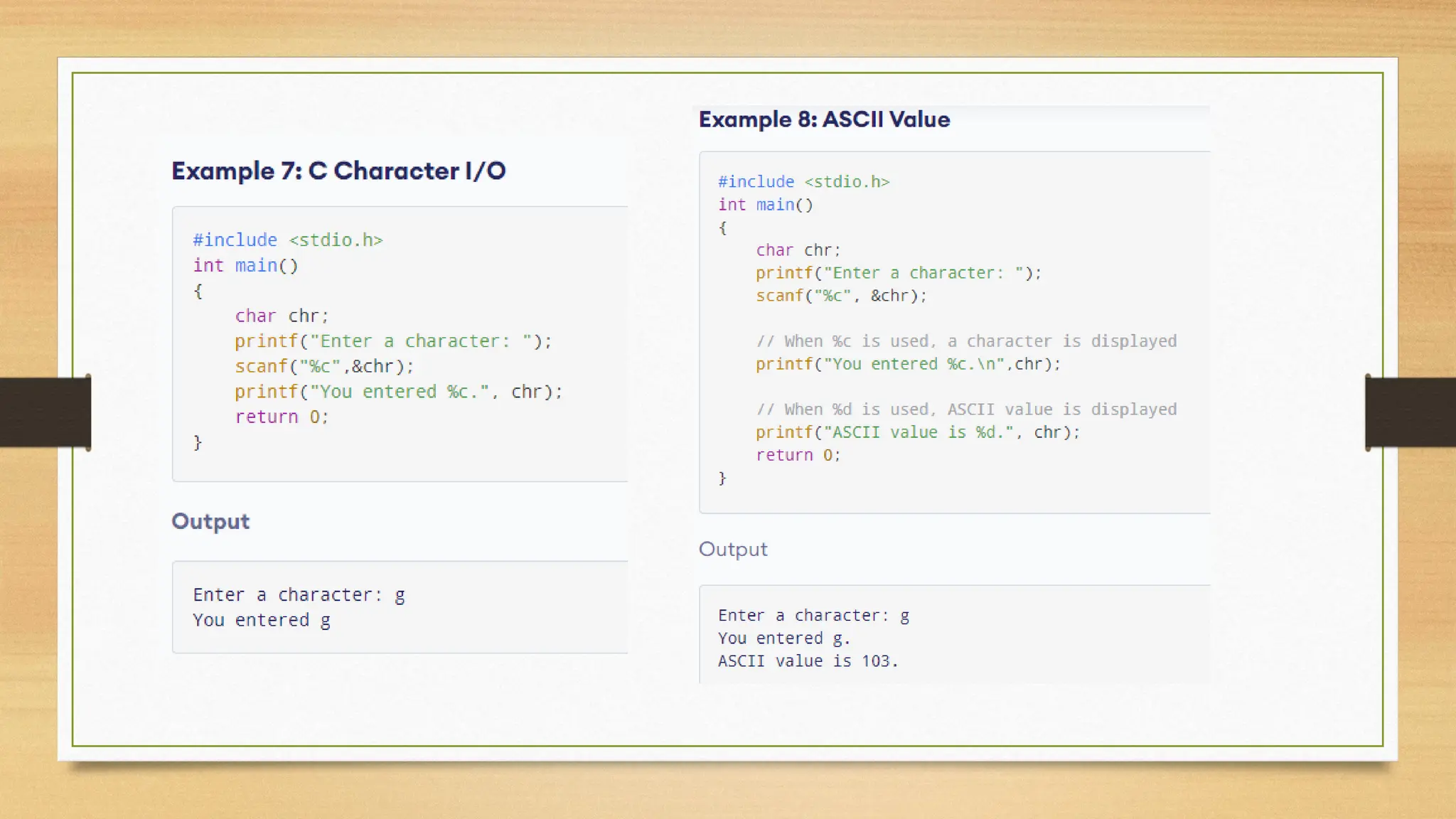Screen dimensions: 1456x819
Task: Click the 'You entered g' output in Example 7
Action: pyautogui.click(x=262, y=621)
